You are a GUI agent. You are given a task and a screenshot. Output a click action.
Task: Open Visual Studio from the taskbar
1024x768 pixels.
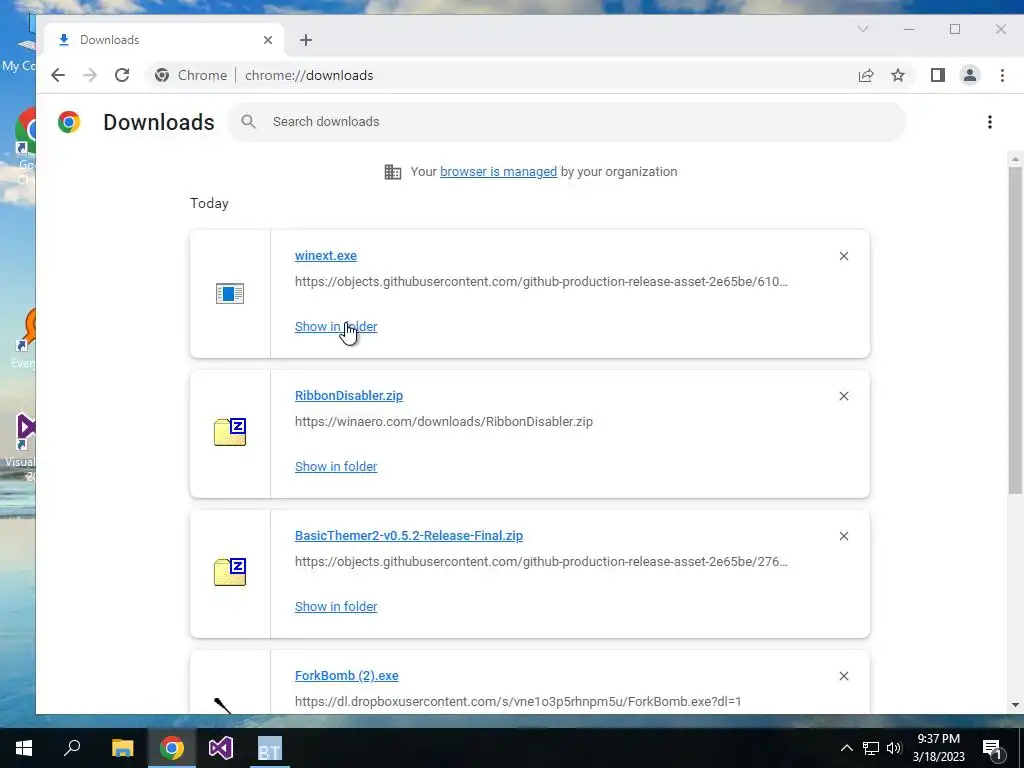click(221, 748)
